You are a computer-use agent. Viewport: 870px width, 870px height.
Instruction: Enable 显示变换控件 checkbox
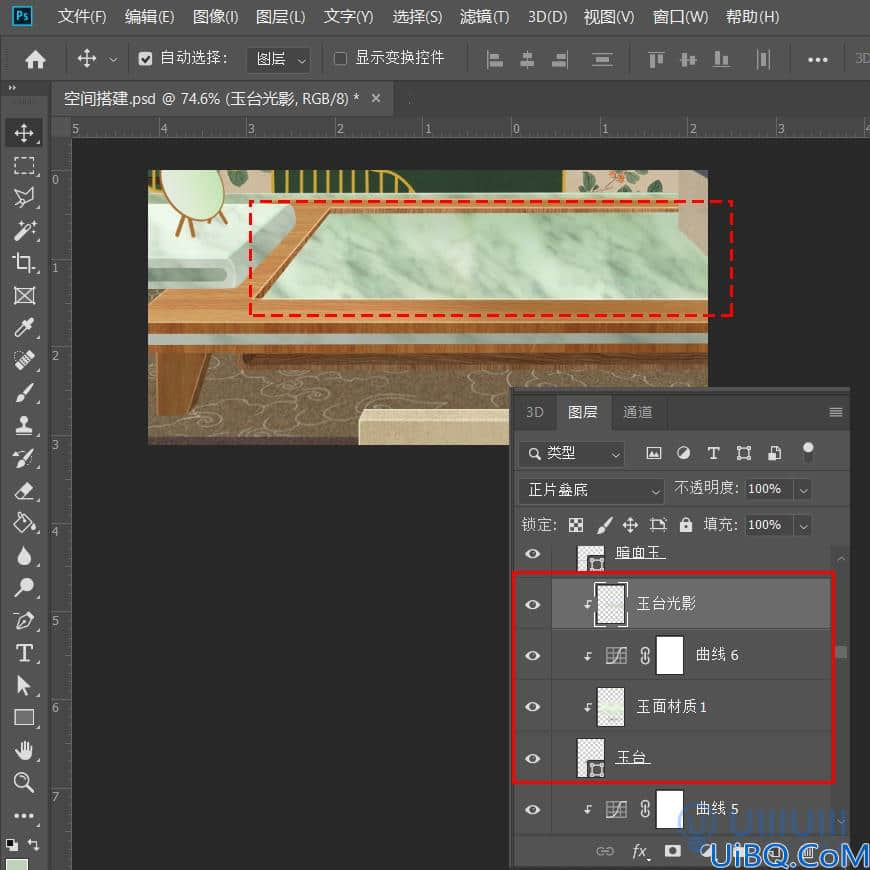(341, 58)
